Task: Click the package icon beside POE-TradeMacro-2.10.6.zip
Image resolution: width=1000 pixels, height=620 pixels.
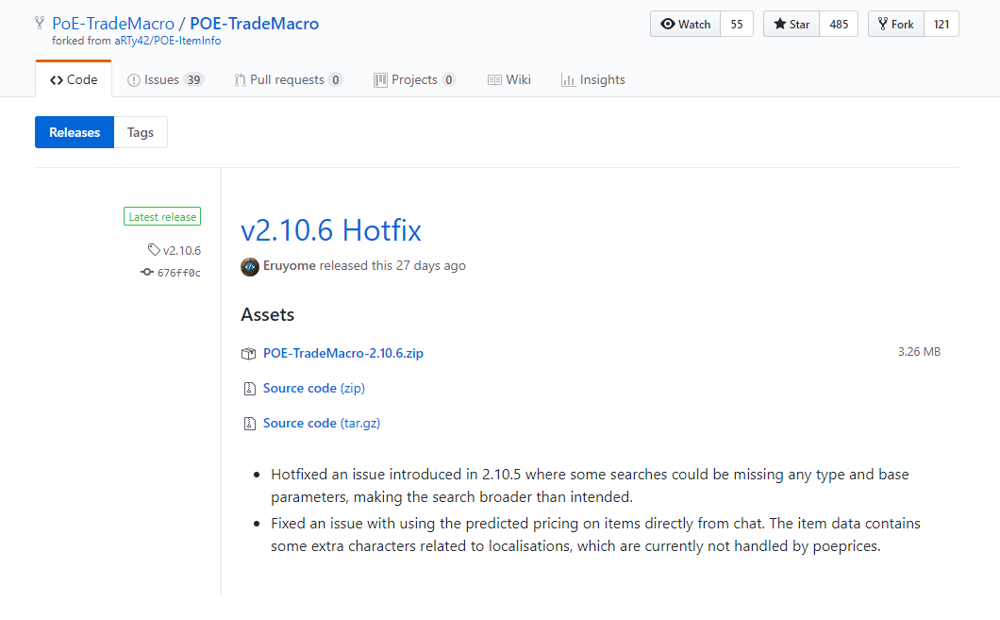Action: pyautogui.click(x=249, y=353)
